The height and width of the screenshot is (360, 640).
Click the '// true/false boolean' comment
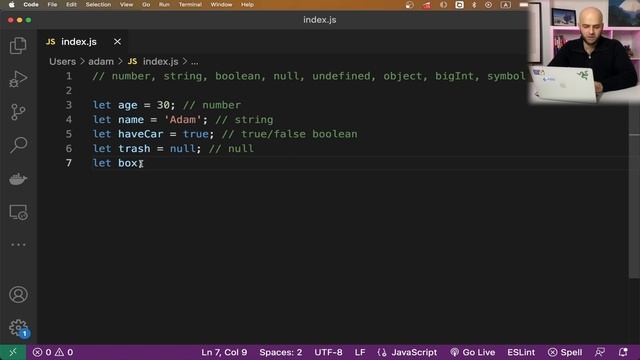click(289, 134)
